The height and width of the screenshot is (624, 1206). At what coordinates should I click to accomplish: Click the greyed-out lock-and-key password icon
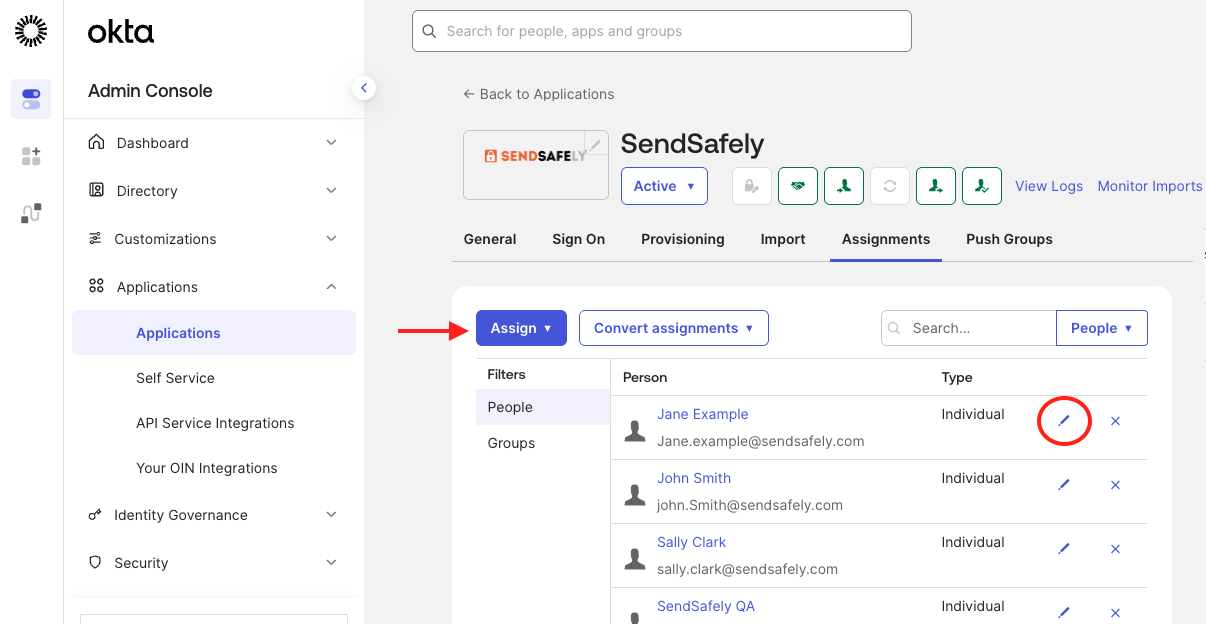[x=752, y=186]
